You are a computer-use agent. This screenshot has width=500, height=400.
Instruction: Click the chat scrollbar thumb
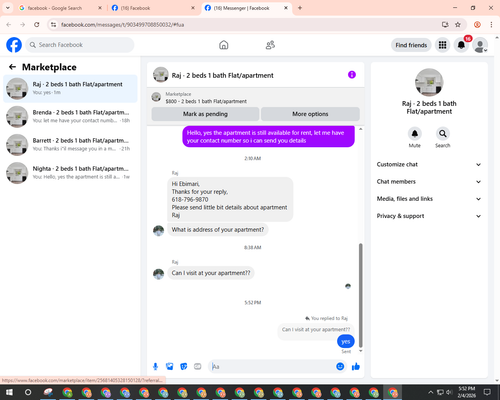(360, 295)
